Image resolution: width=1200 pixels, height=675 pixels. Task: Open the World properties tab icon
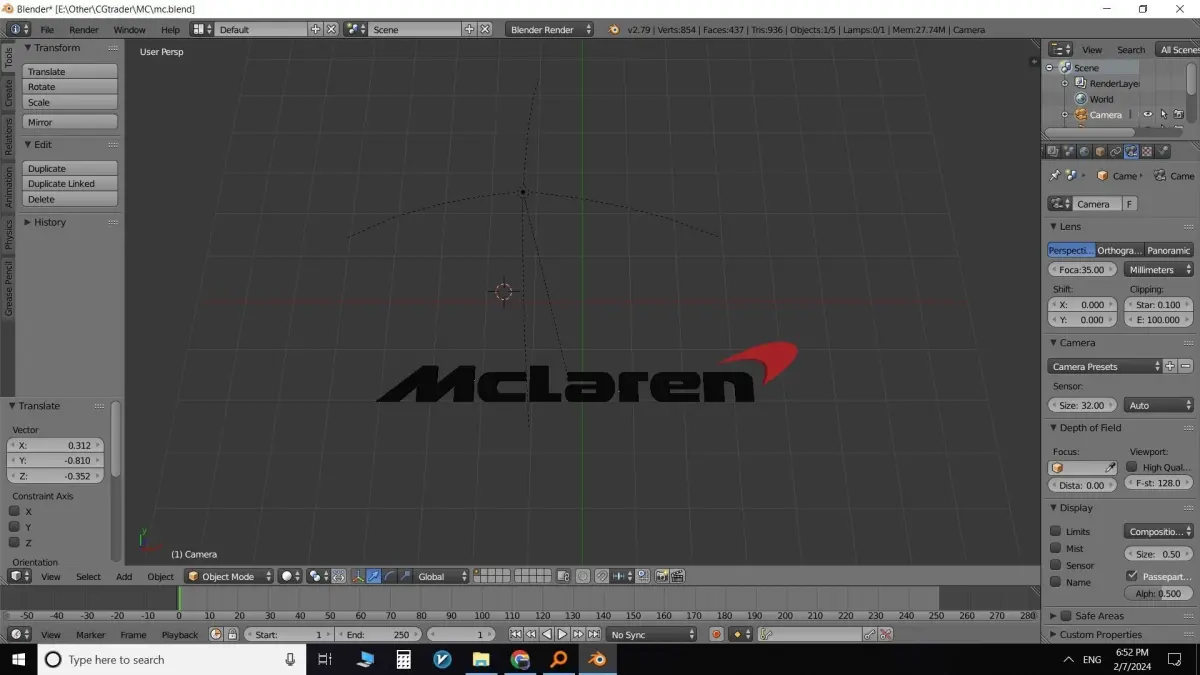point(1084,151)
